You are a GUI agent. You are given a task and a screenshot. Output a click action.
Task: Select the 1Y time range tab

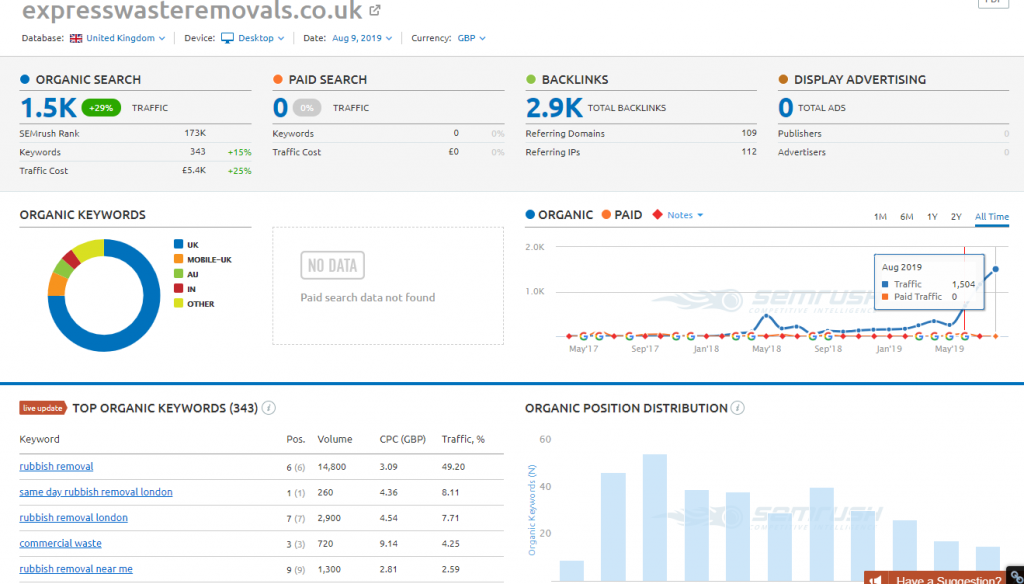click(932, 217)
